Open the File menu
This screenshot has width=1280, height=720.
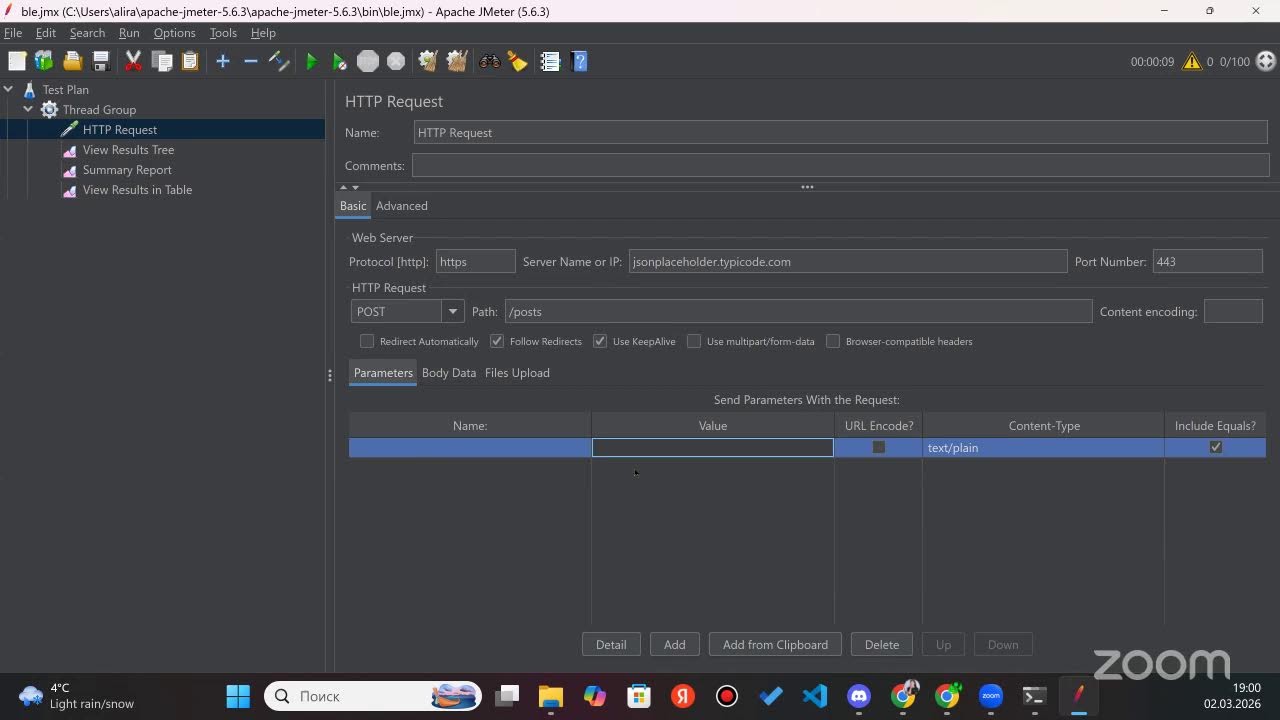click(13, 33)
